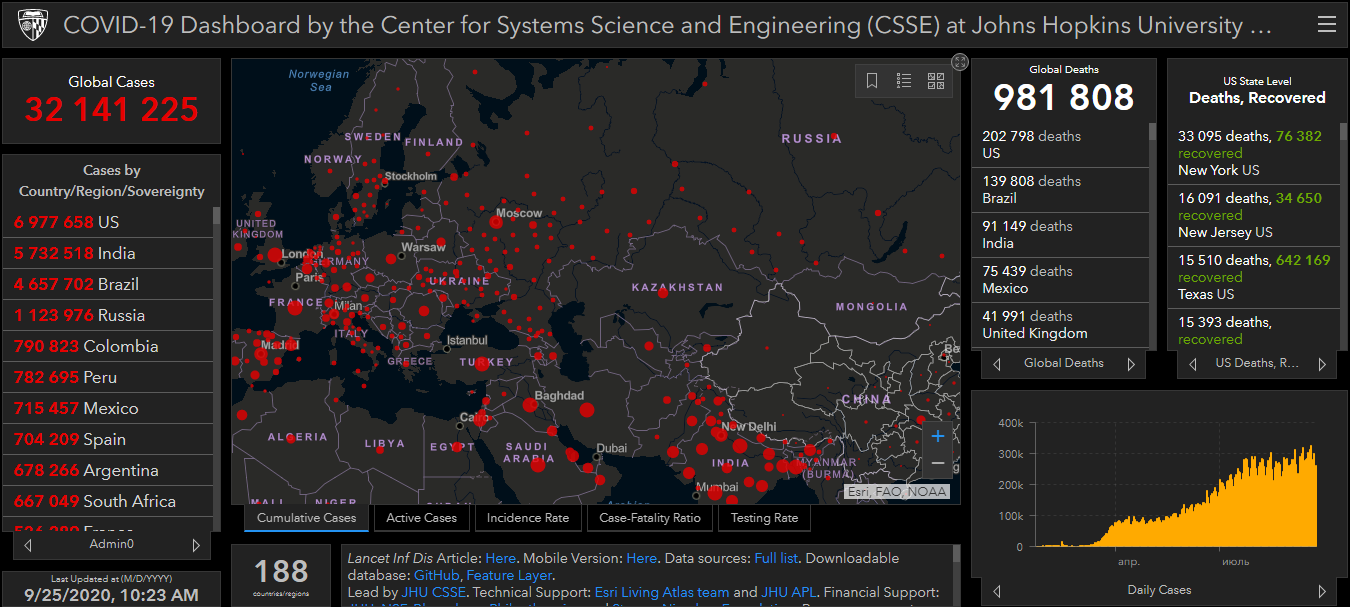Open the basemap gallery grid icon
Image resolution: width=1350 pixels, height=607 pixels.
point(936,81)
